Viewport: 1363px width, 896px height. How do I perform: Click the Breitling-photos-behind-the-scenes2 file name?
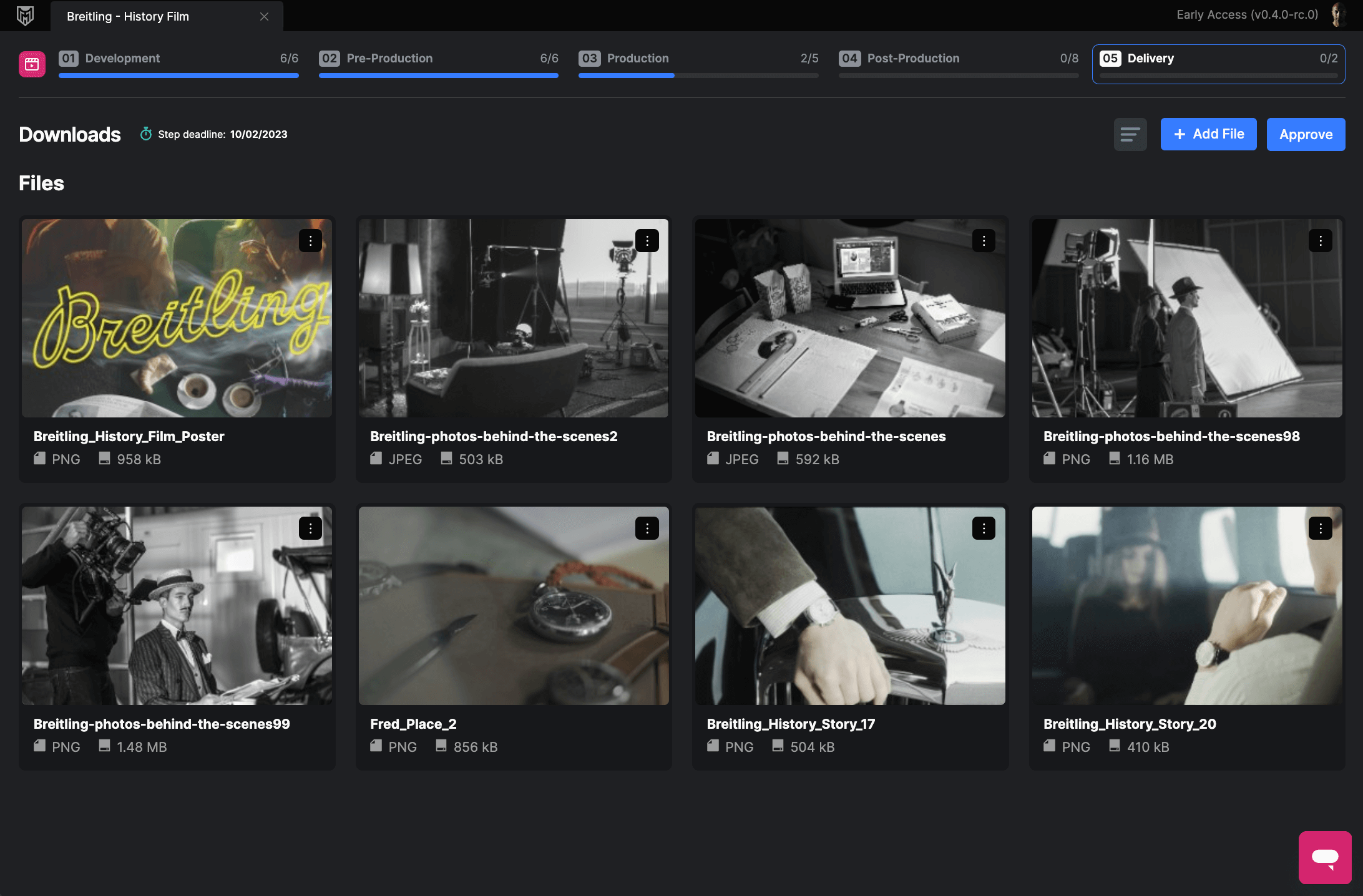(x=494, y=436)
